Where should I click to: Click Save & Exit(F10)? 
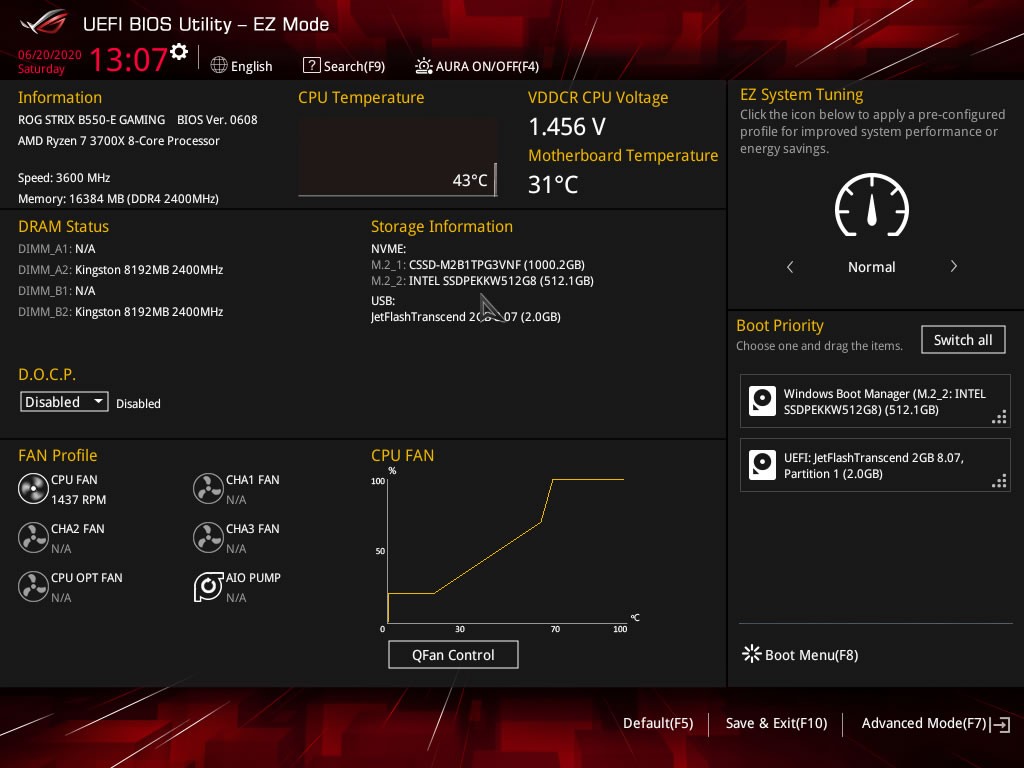pyautogui.click(x=776, y=723)
